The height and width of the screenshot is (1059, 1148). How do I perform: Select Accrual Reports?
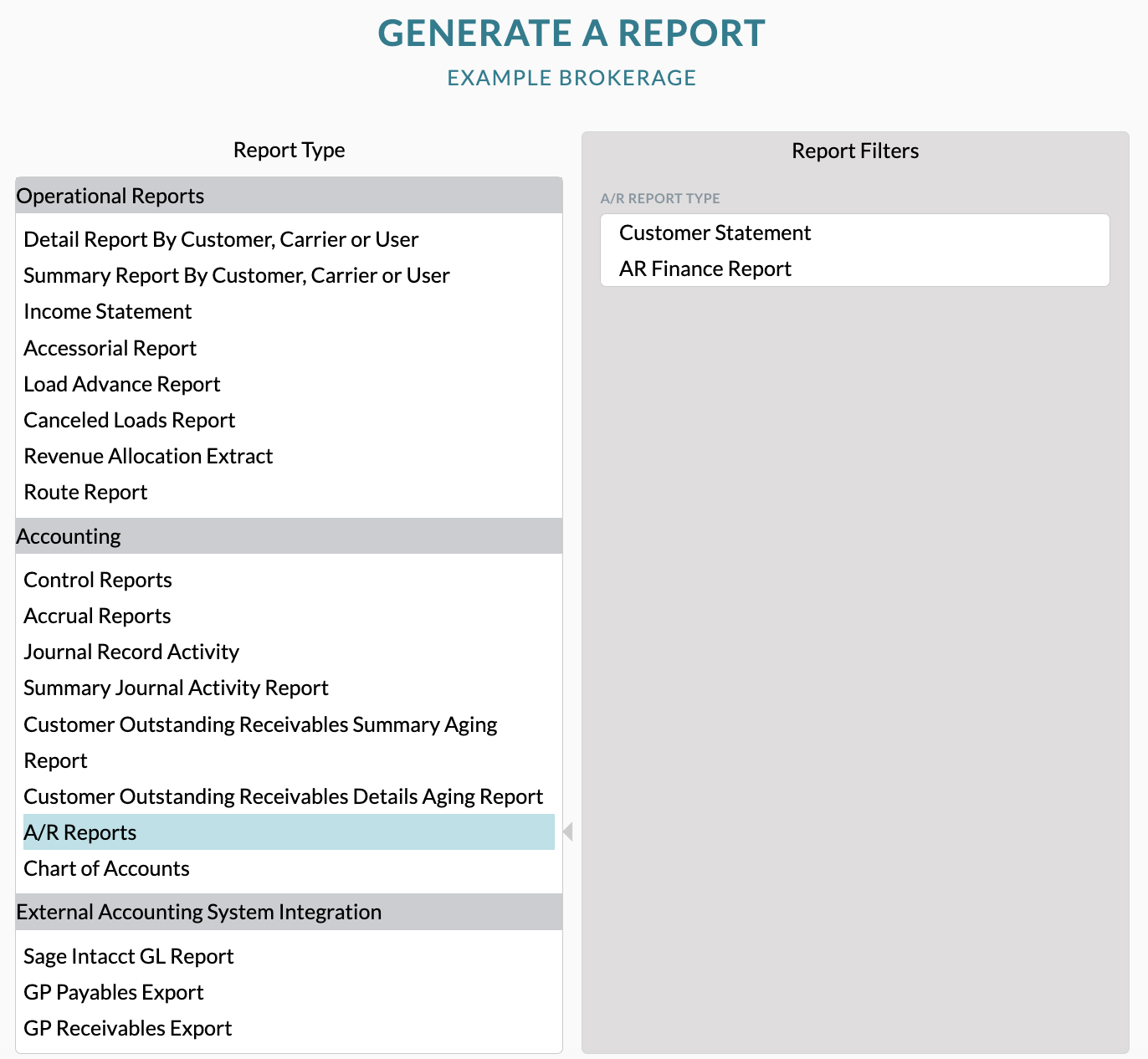pos(96,616)
